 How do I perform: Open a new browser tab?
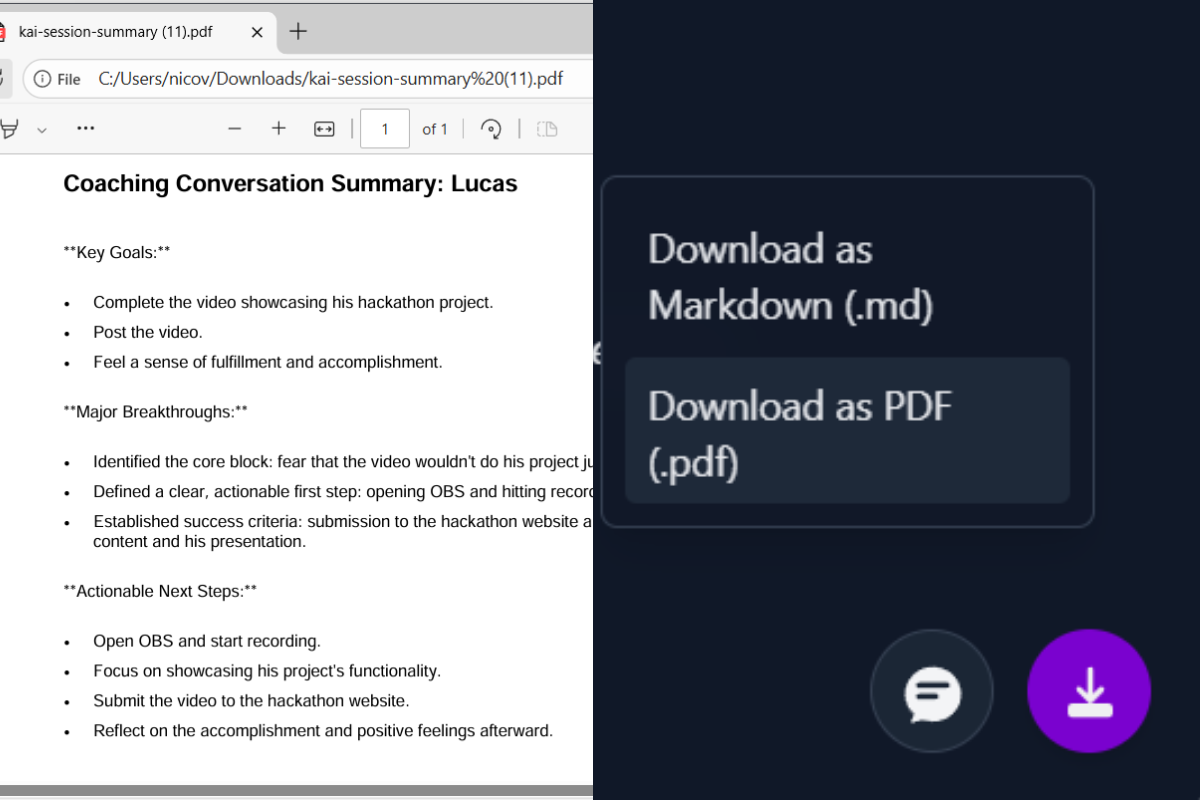pos(297,31)
